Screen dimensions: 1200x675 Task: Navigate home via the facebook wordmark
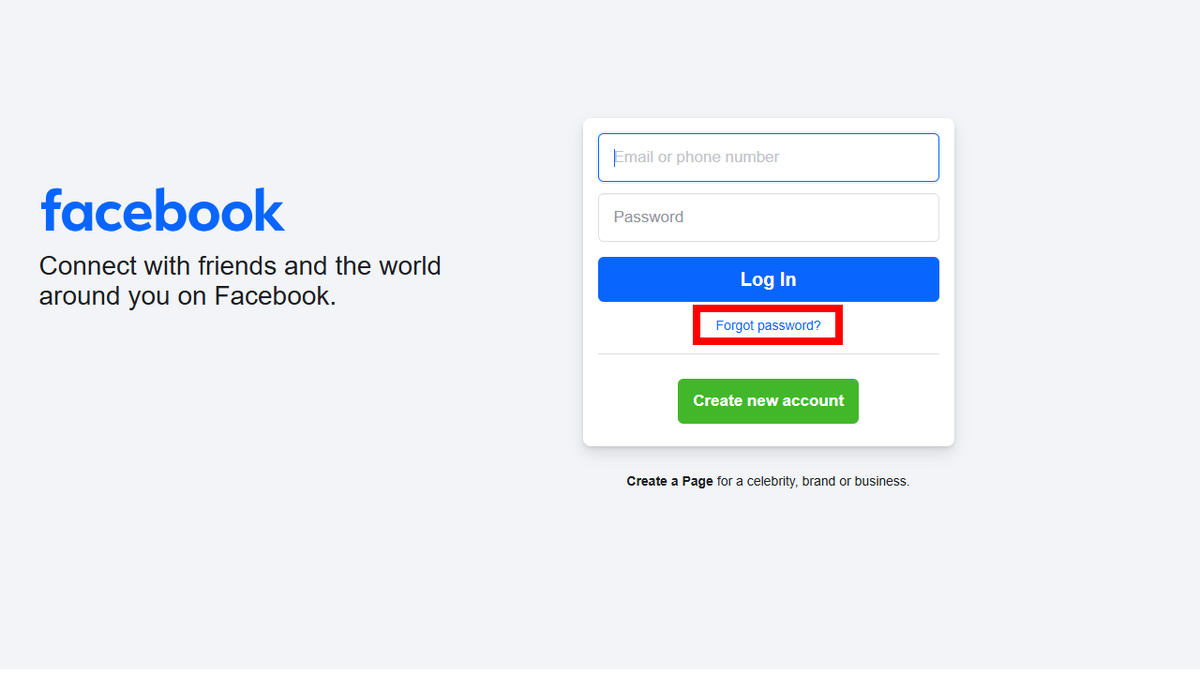click(x=161, y=210)
